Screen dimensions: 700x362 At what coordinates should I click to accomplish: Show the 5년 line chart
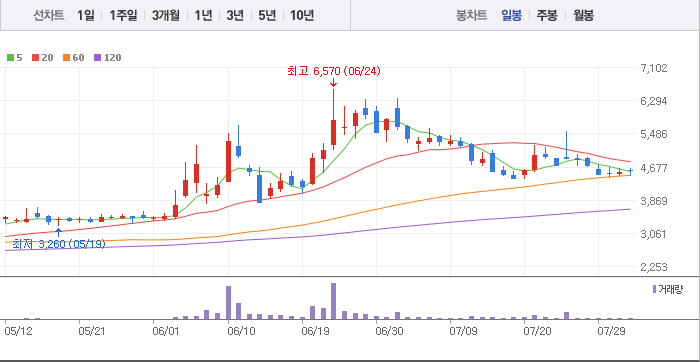coord(267,16)
